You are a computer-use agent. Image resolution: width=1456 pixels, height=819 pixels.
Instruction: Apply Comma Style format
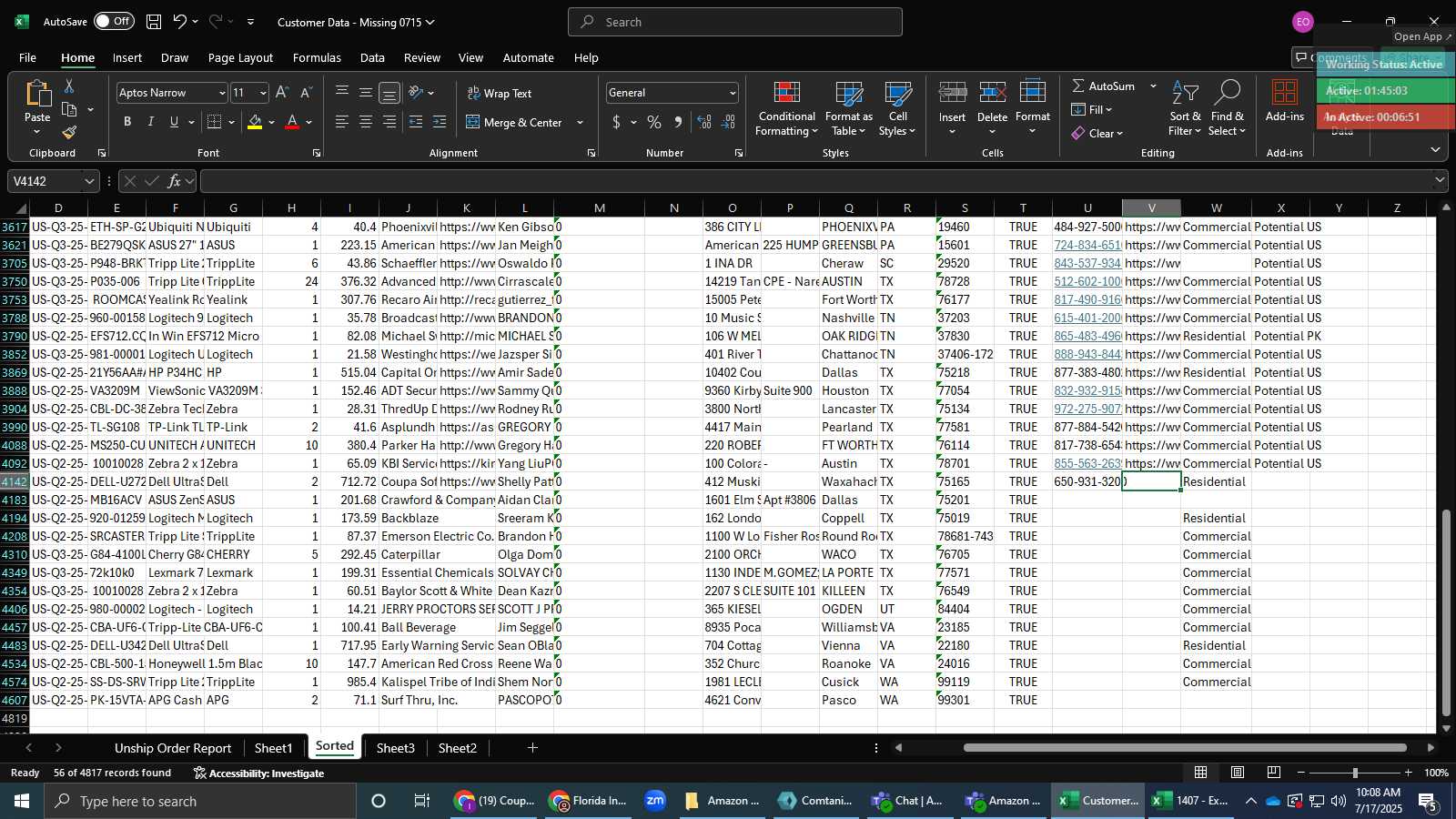678,122
